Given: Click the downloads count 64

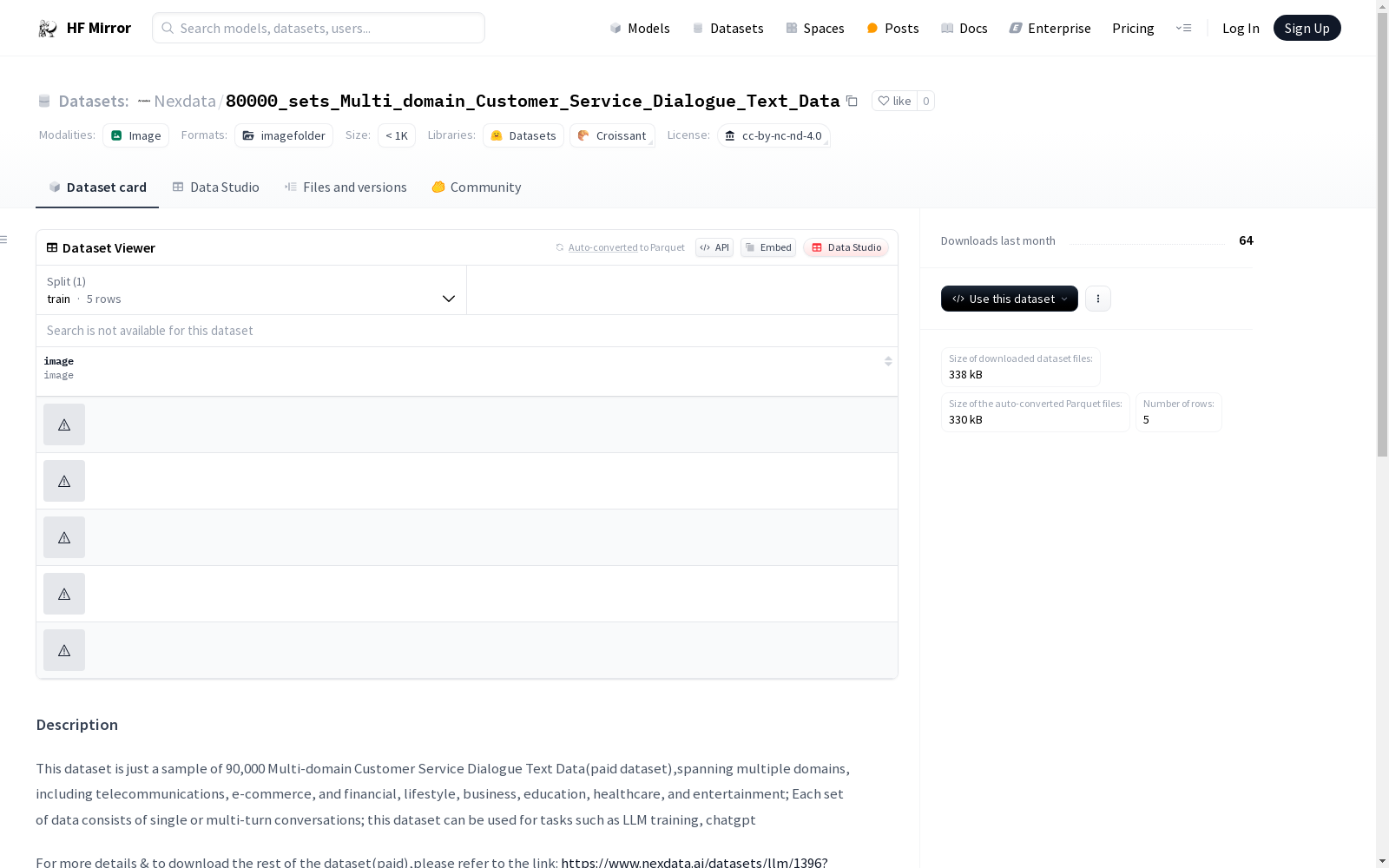Looking at the screenshot, I should pos(1246,240).
